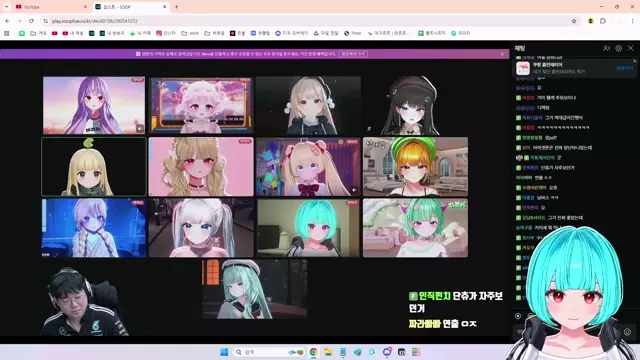The image size is (640, 360).
Task: Click the small circle icon below chat list
Action: [518, 316]
